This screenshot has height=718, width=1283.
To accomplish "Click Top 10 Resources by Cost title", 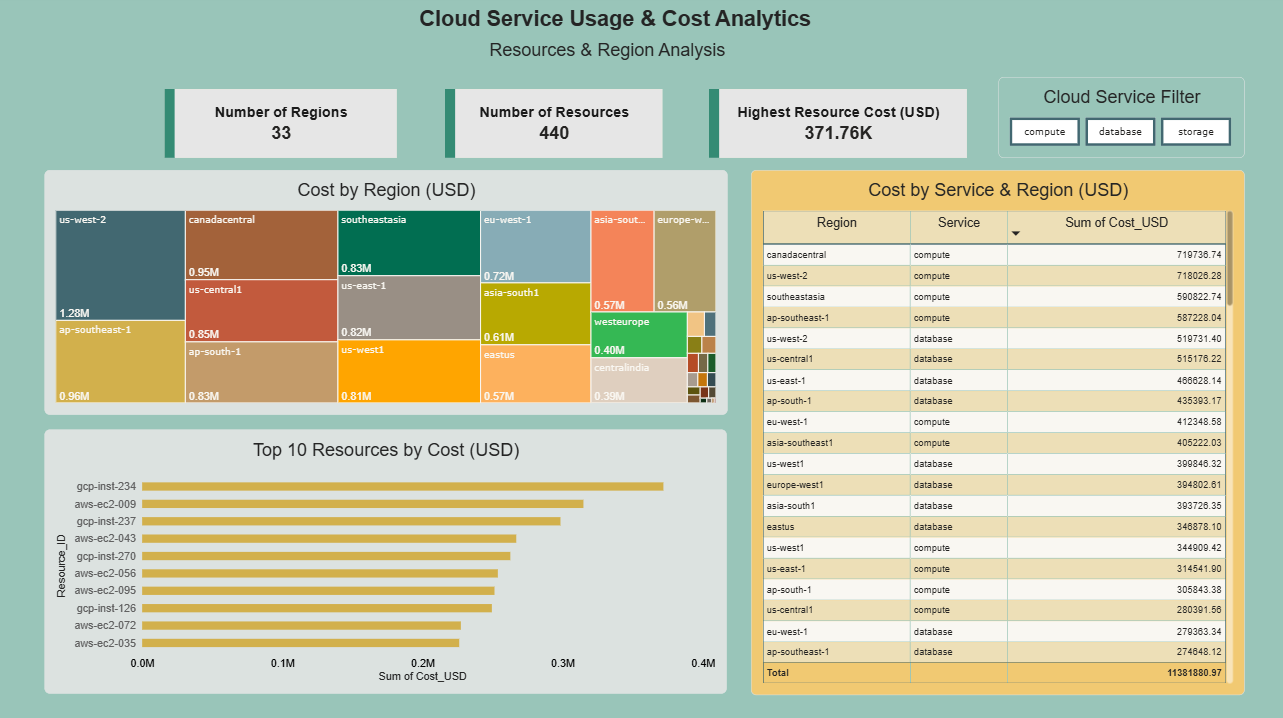I will pyautogui.click(x=386, y=450).
